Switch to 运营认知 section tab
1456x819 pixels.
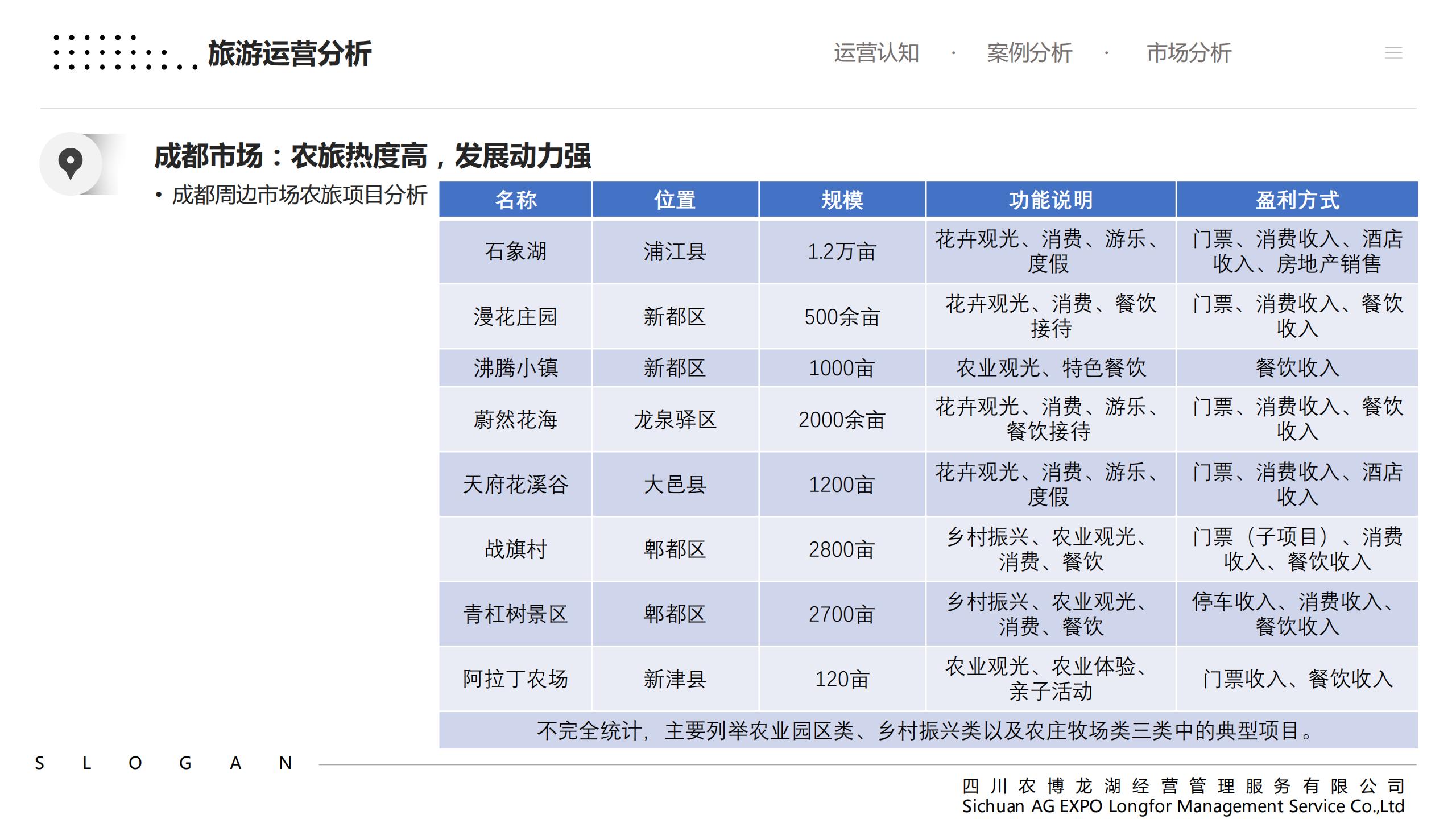876,53
